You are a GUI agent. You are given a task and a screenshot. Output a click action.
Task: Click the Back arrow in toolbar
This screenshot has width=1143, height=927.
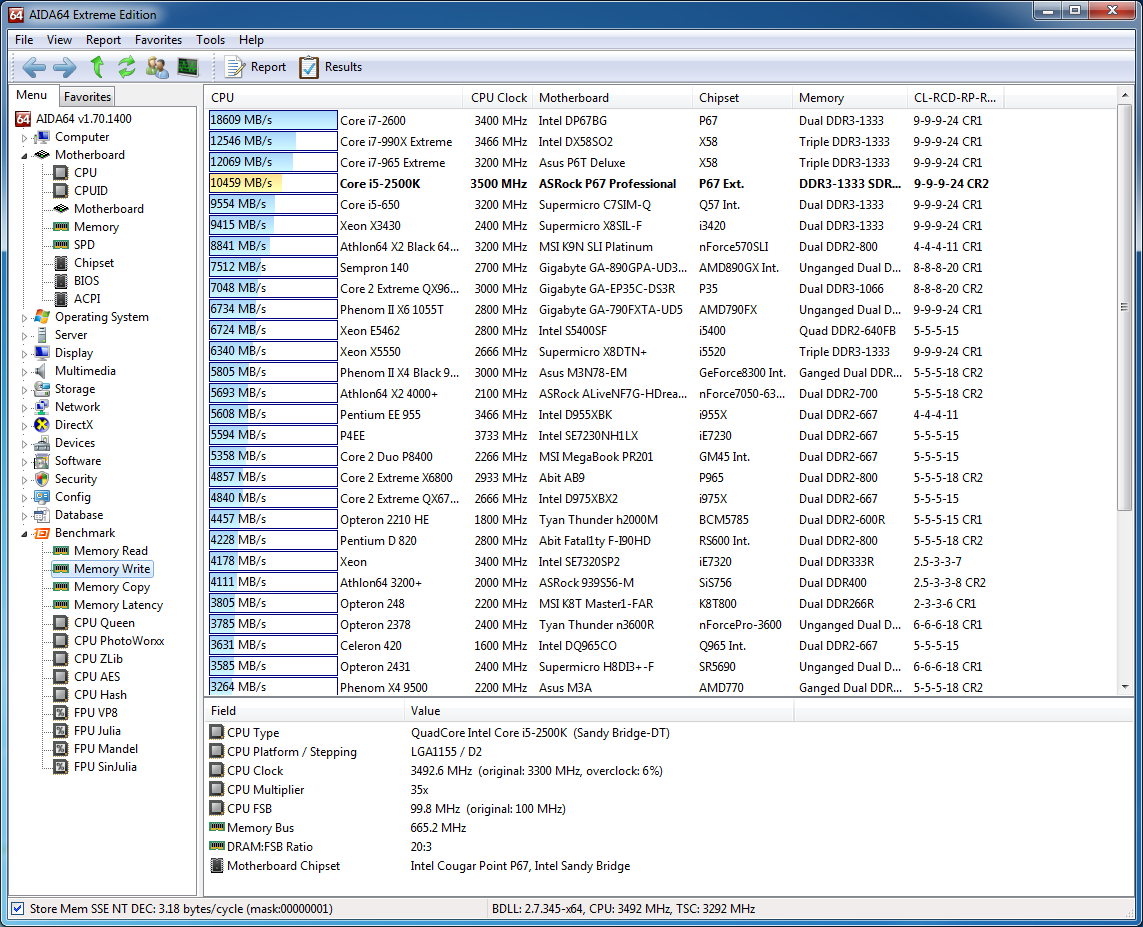tap(34, 67)
